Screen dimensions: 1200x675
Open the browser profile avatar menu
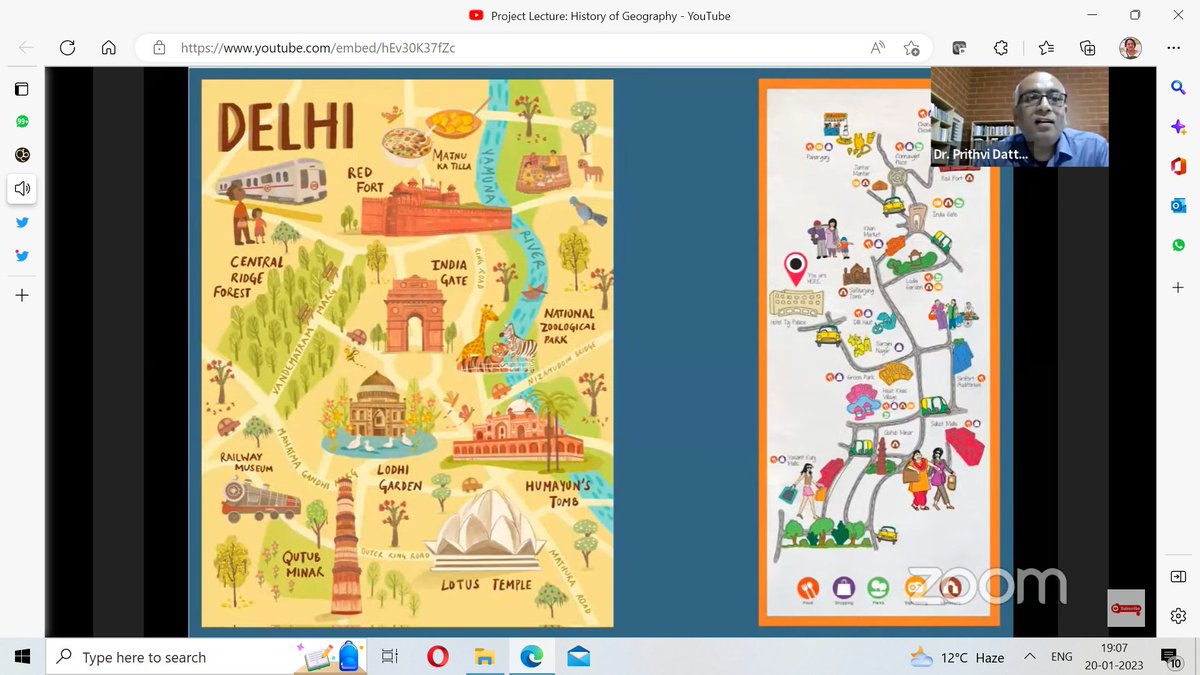1130,47
